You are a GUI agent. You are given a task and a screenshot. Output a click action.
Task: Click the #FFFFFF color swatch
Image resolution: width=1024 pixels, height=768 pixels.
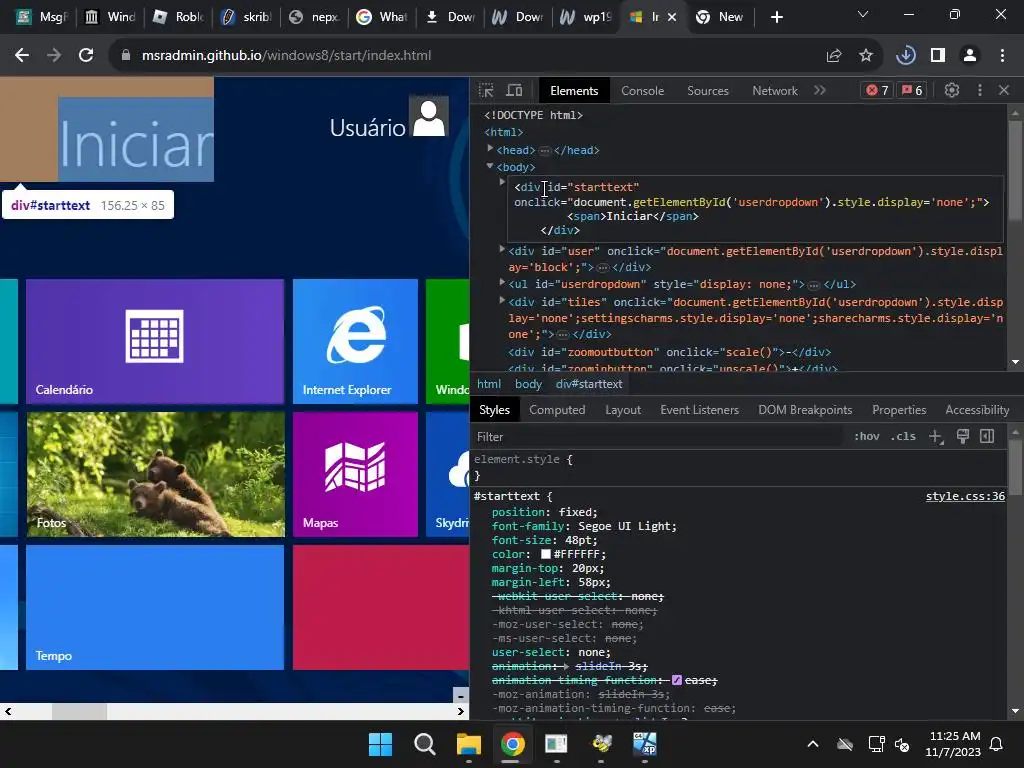click(x=546, y=554)
